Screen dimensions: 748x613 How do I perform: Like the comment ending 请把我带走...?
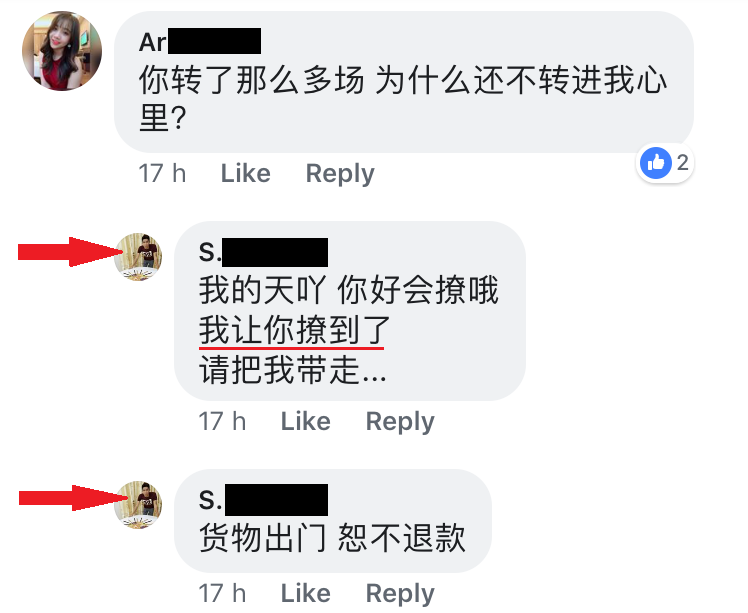tap(306, 421)
